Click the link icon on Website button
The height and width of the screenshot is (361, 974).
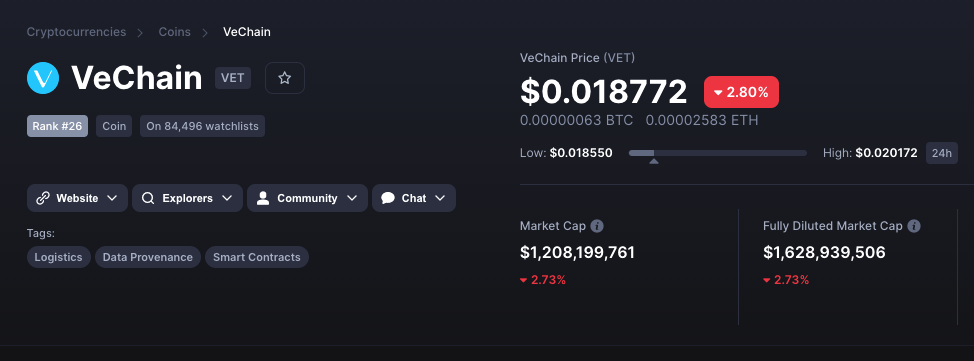[43, 198]
